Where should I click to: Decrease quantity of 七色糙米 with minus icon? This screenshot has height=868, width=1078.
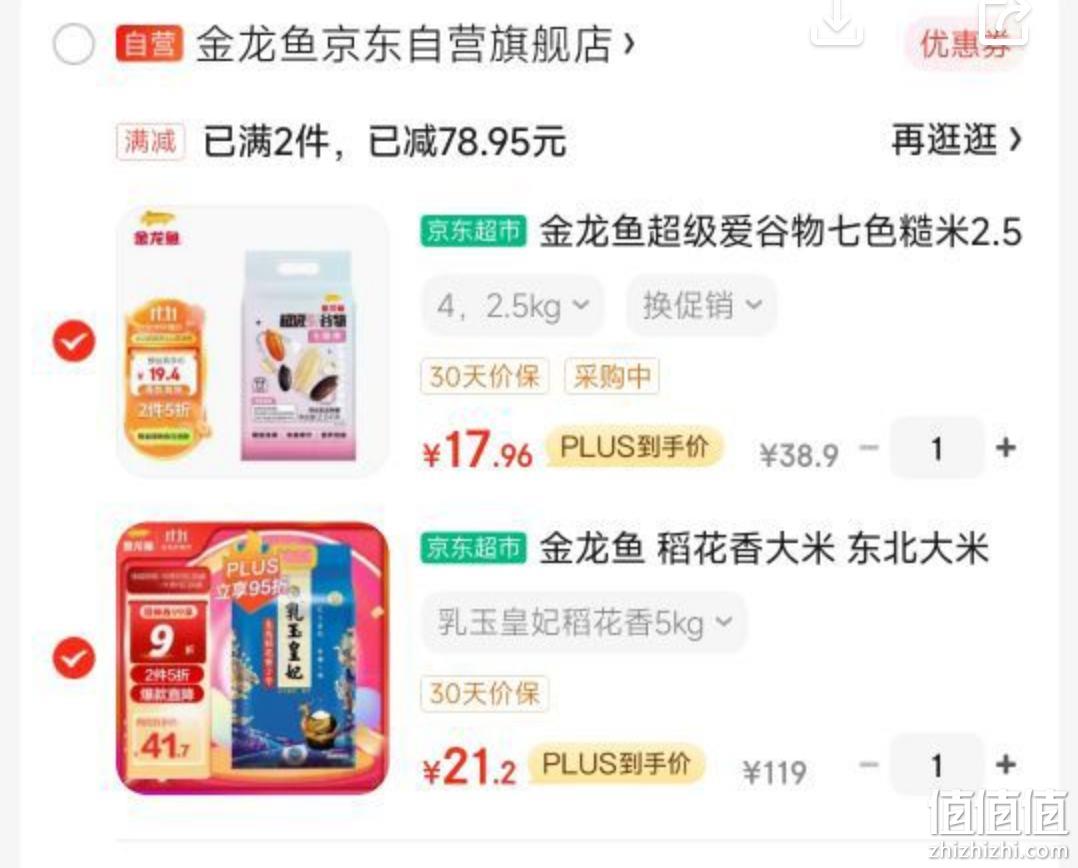tap(870, 448)
